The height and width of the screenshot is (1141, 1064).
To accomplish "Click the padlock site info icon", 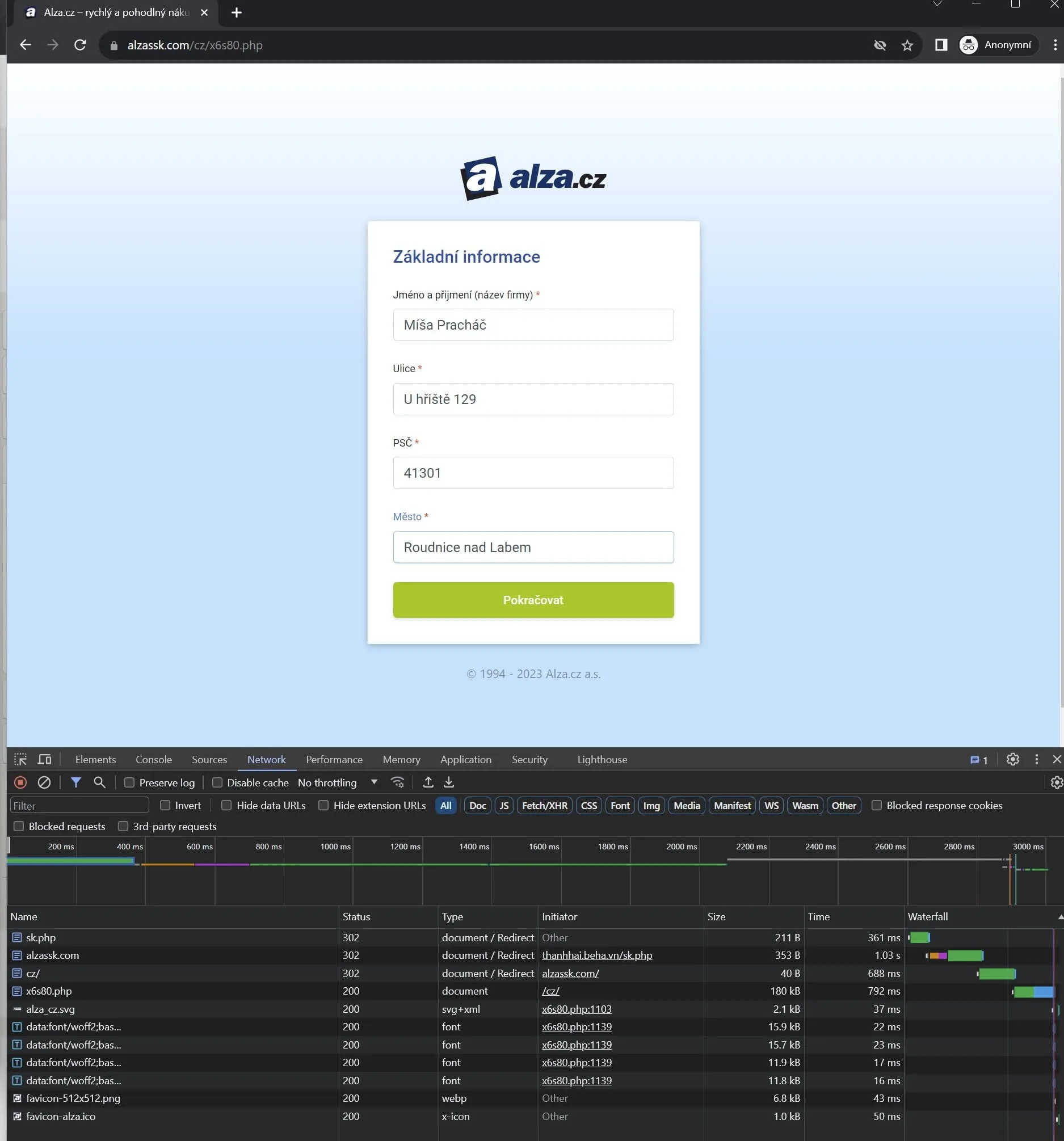I will point(113,45).
